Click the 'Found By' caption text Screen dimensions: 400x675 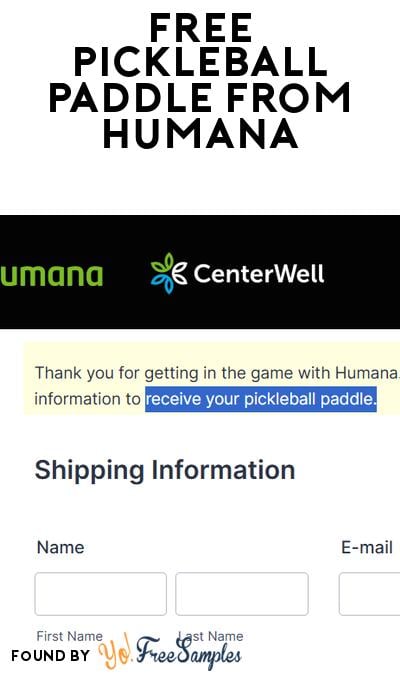(x=51, y=656)
